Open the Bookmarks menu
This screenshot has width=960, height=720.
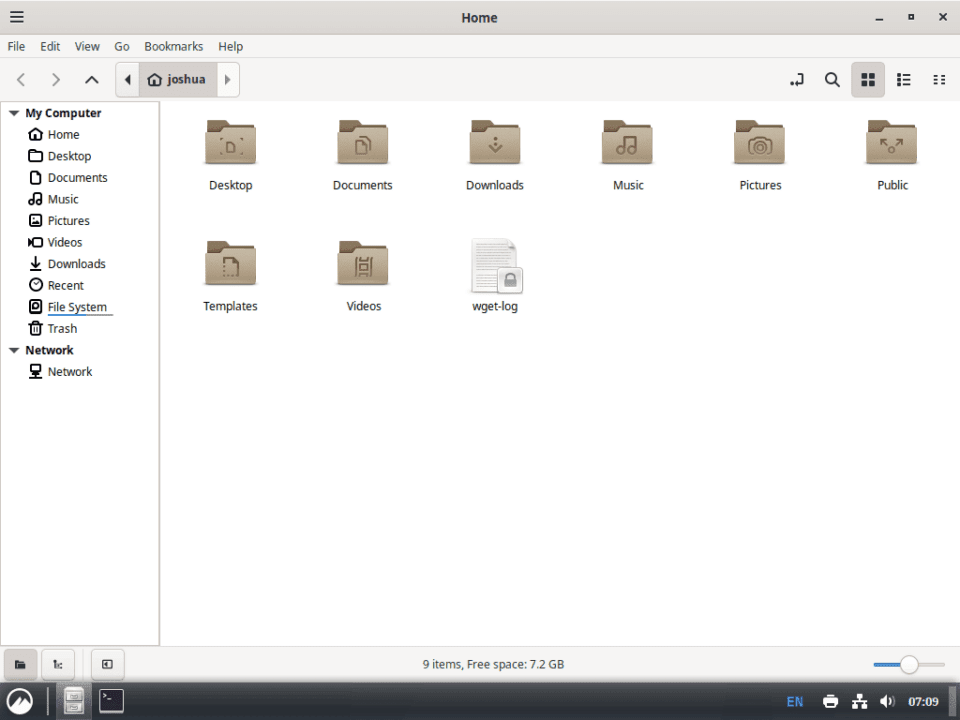(173, 46)
